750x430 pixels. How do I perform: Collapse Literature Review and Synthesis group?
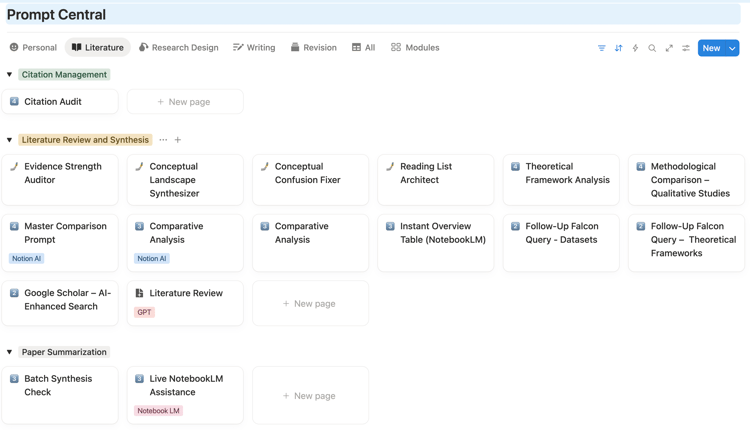pyautogui.click(x=10, y=140)
